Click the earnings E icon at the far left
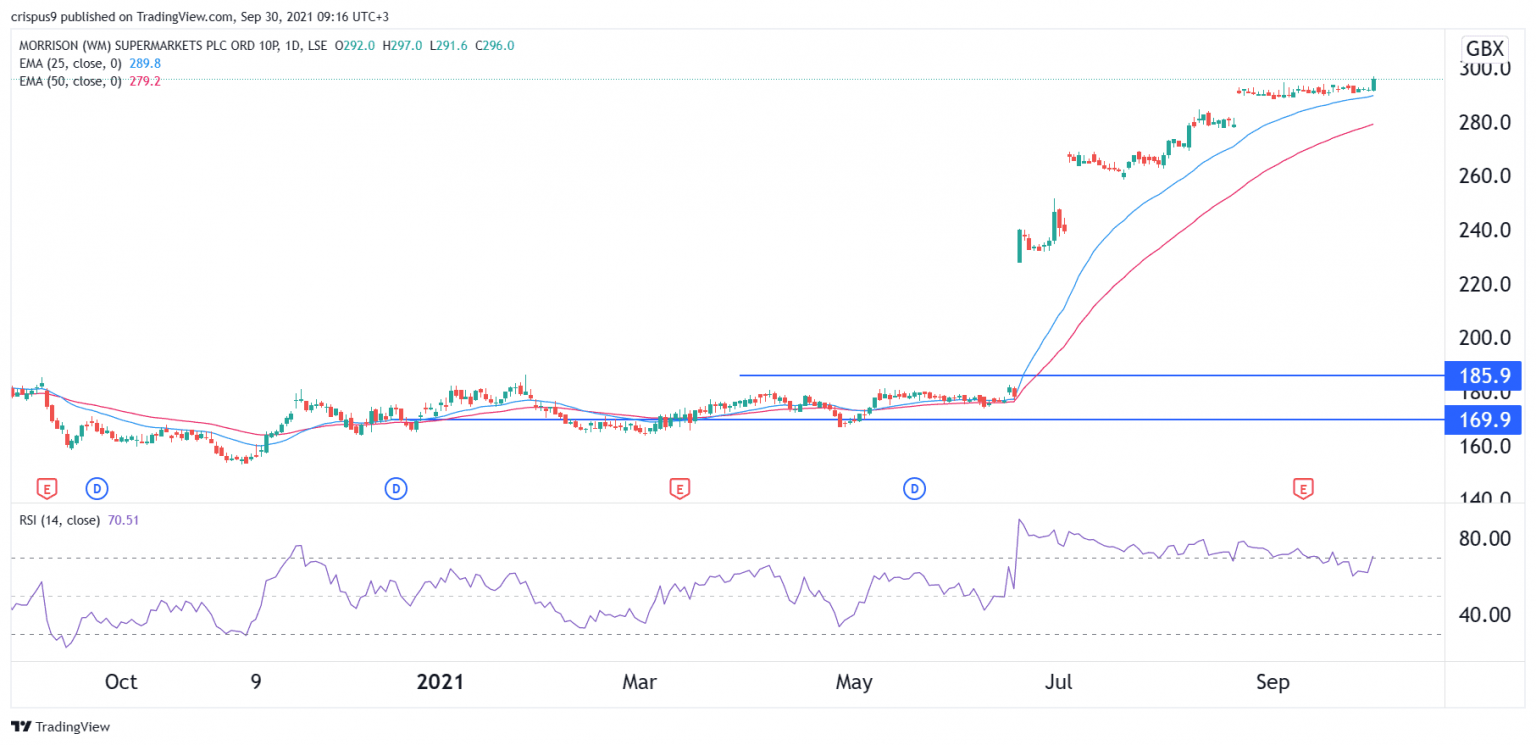 [45, 489]
